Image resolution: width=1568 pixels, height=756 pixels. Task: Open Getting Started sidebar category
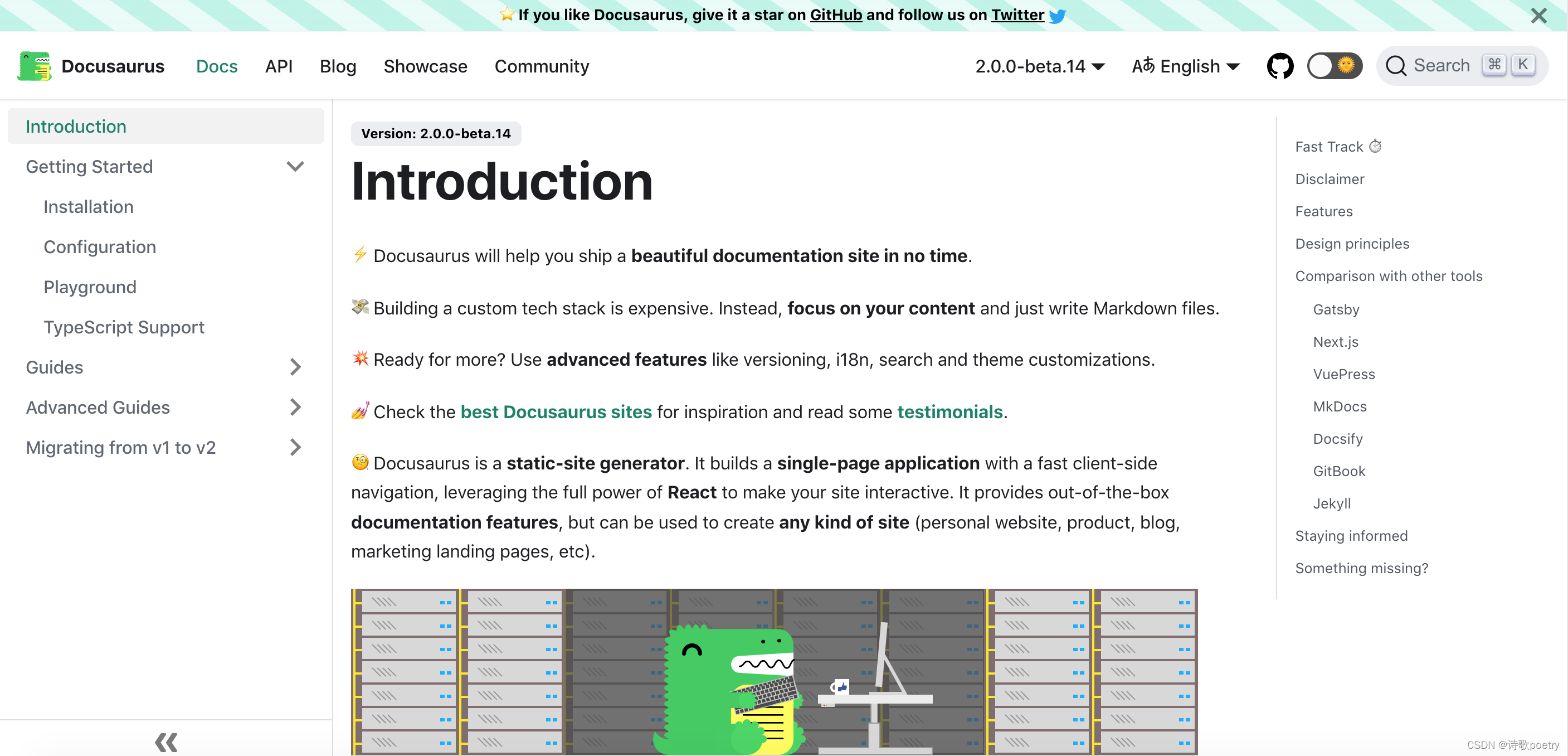(89, 166)
